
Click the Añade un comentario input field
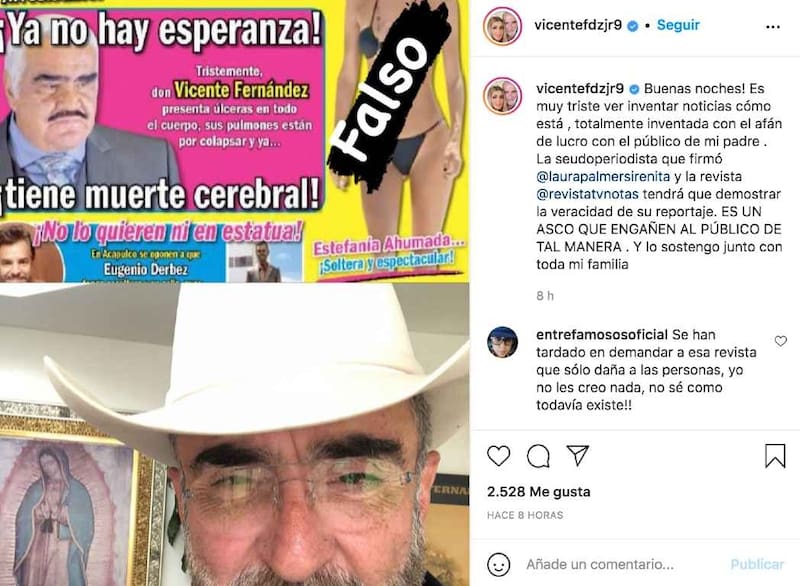600,565
